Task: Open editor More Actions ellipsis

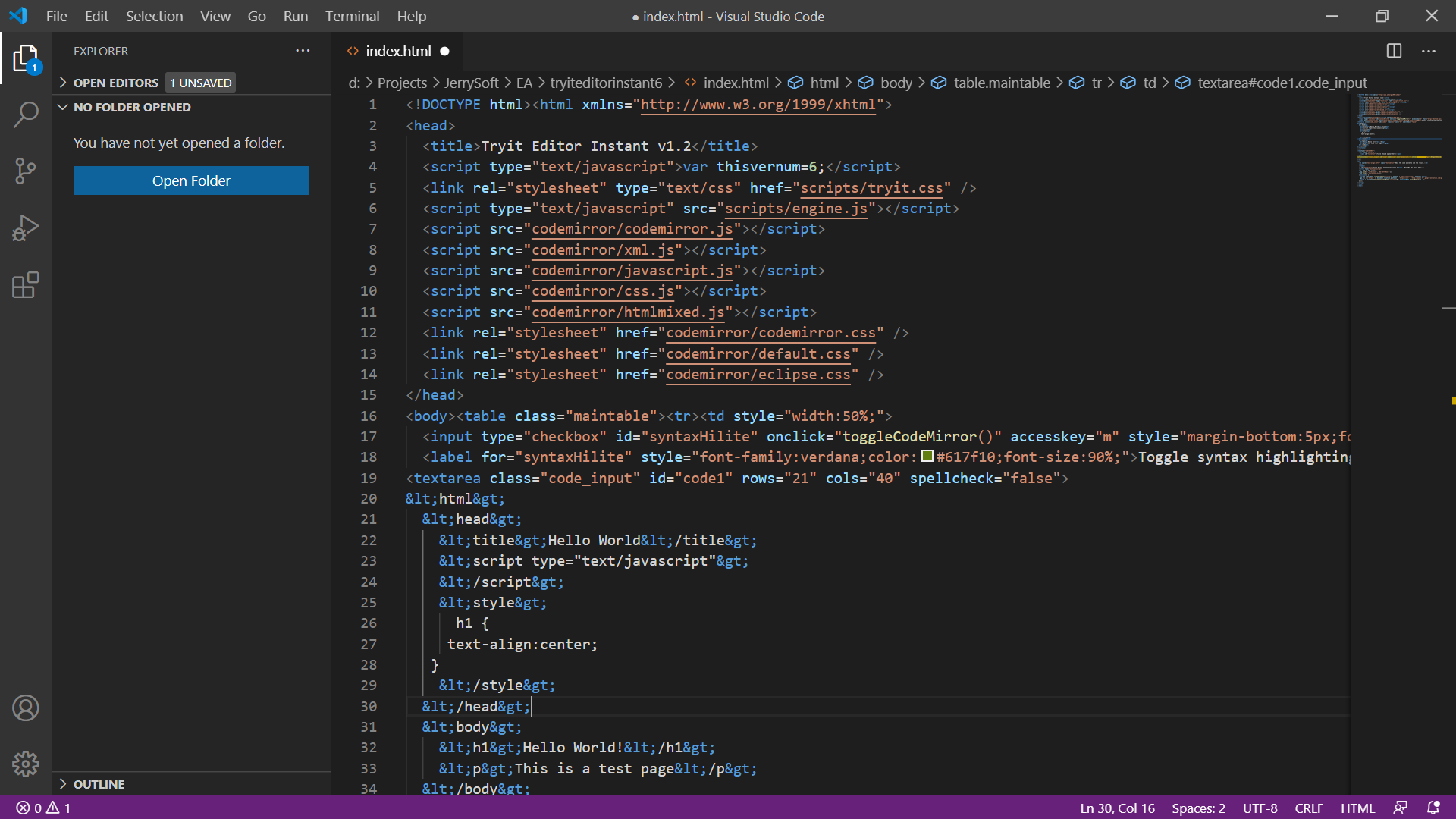Action: click(x=1429, y=51)
